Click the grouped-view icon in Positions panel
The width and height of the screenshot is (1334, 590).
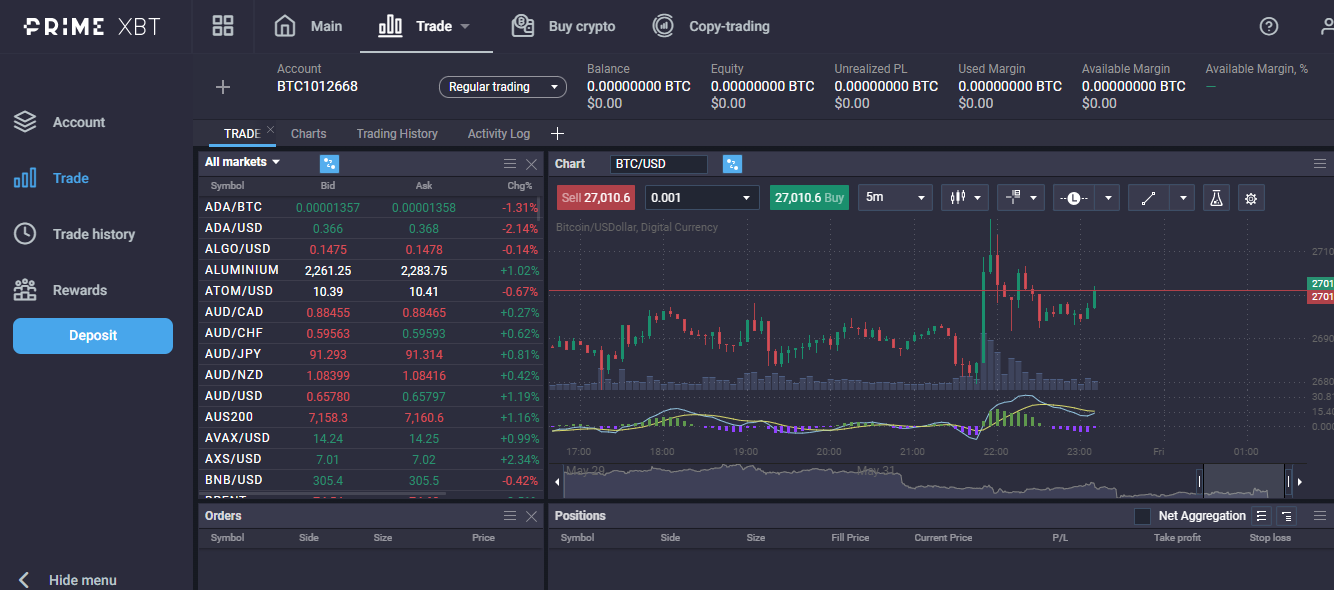tap(1286, 516)
